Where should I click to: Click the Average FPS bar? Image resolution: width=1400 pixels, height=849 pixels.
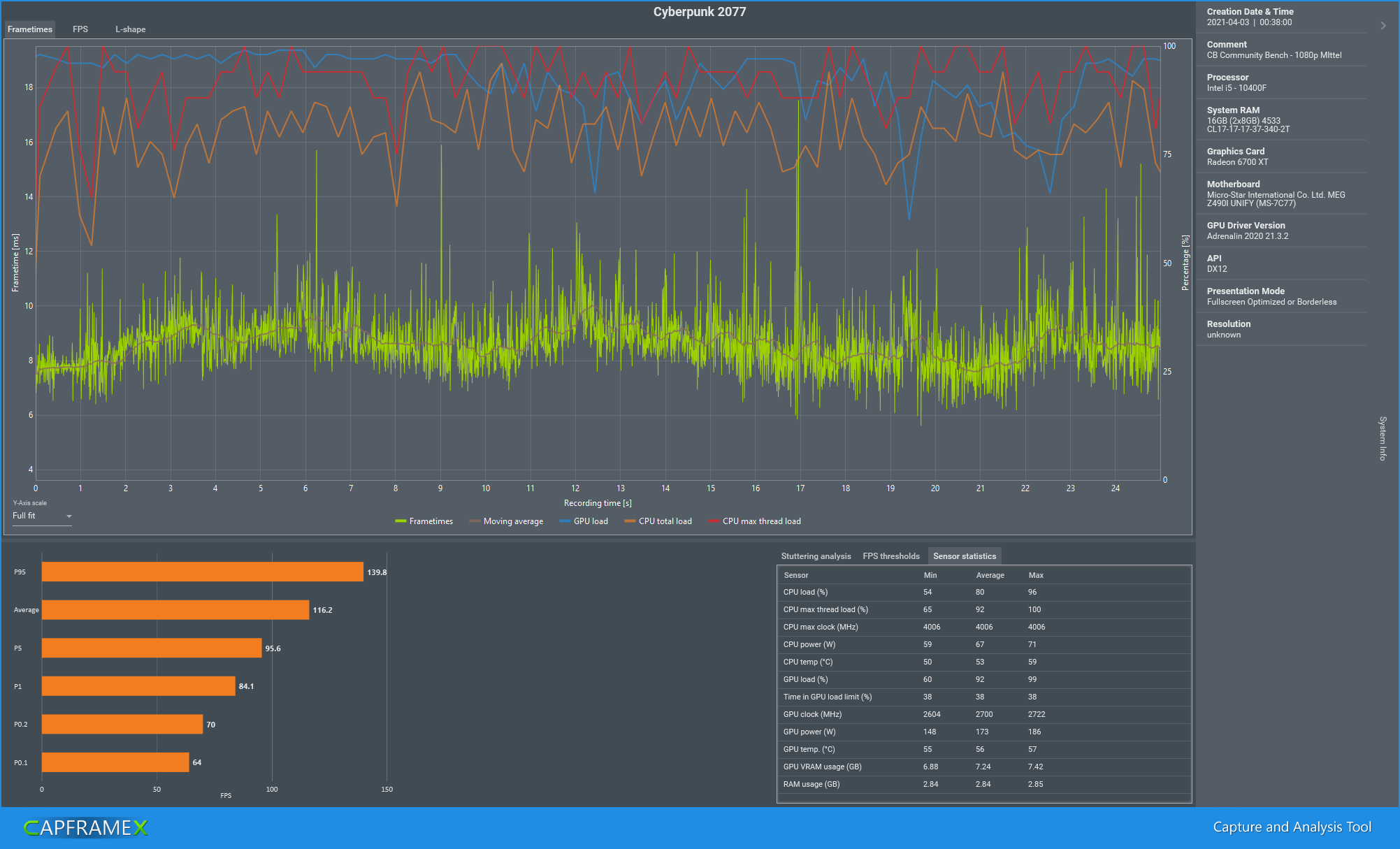tap(175, 610)
